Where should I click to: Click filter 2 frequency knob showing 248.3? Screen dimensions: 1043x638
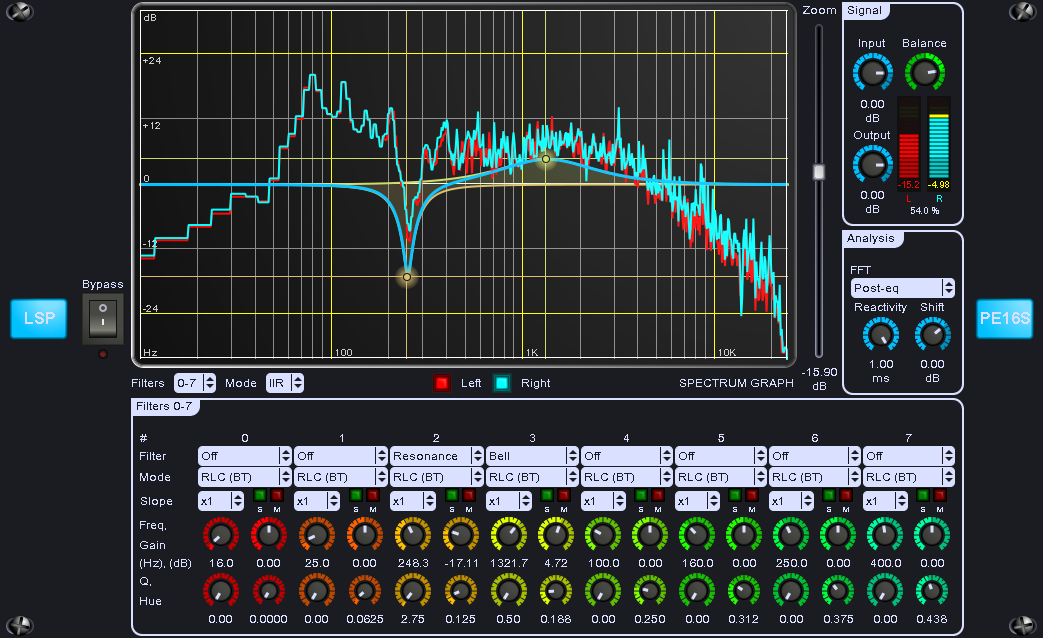[411, 536]
